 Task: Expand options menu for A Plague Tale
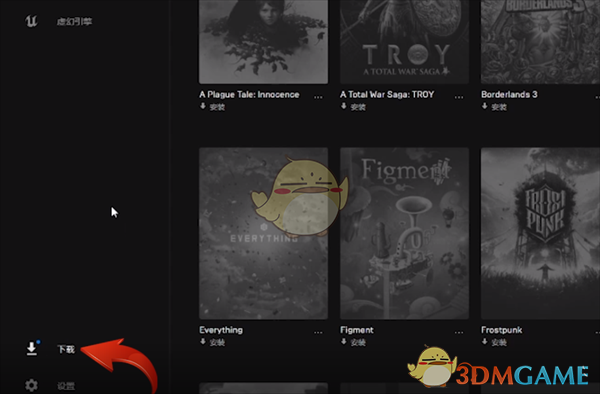[x=318, y=97]
